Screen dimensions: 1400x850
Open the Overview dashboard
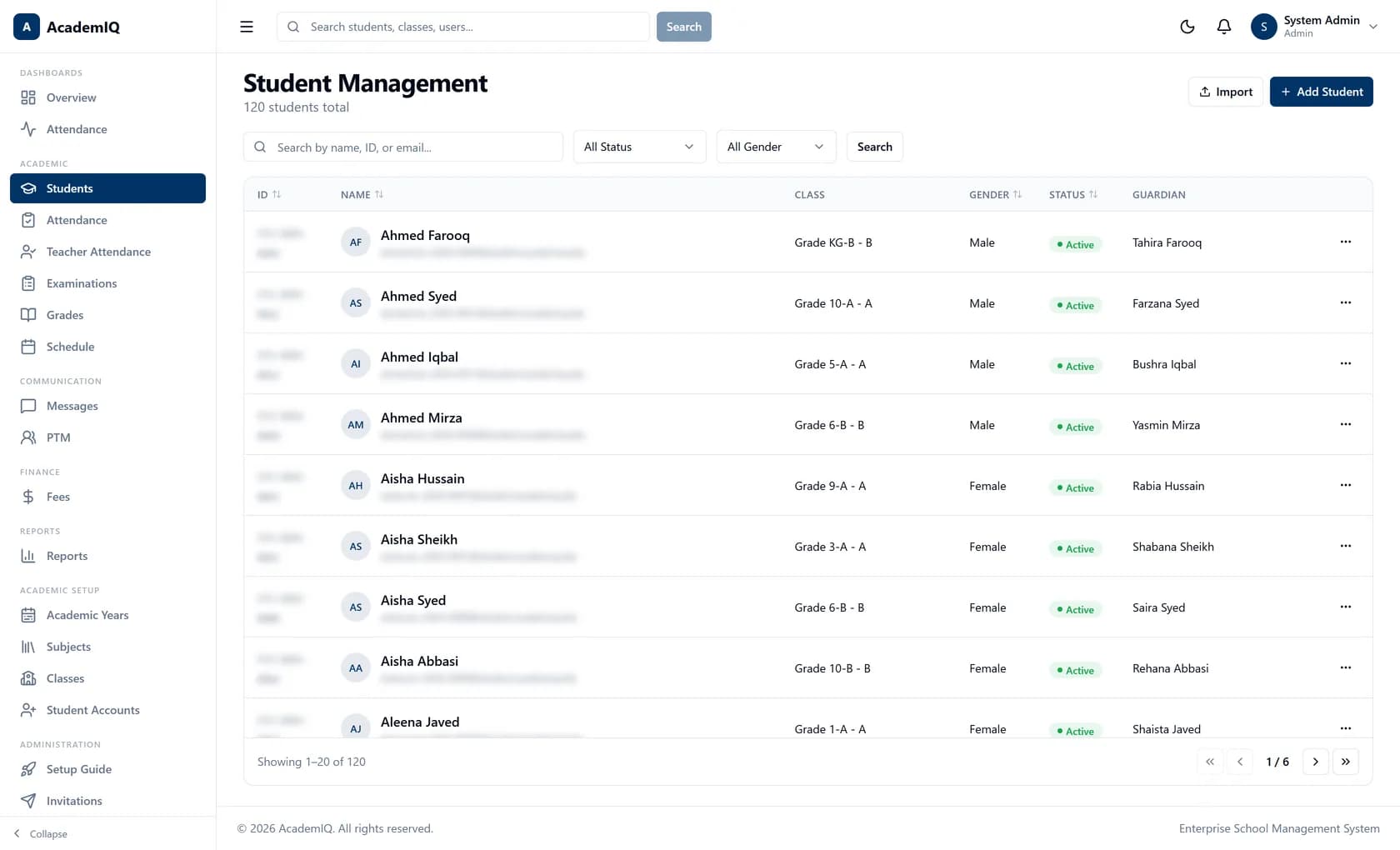point(107,97)
